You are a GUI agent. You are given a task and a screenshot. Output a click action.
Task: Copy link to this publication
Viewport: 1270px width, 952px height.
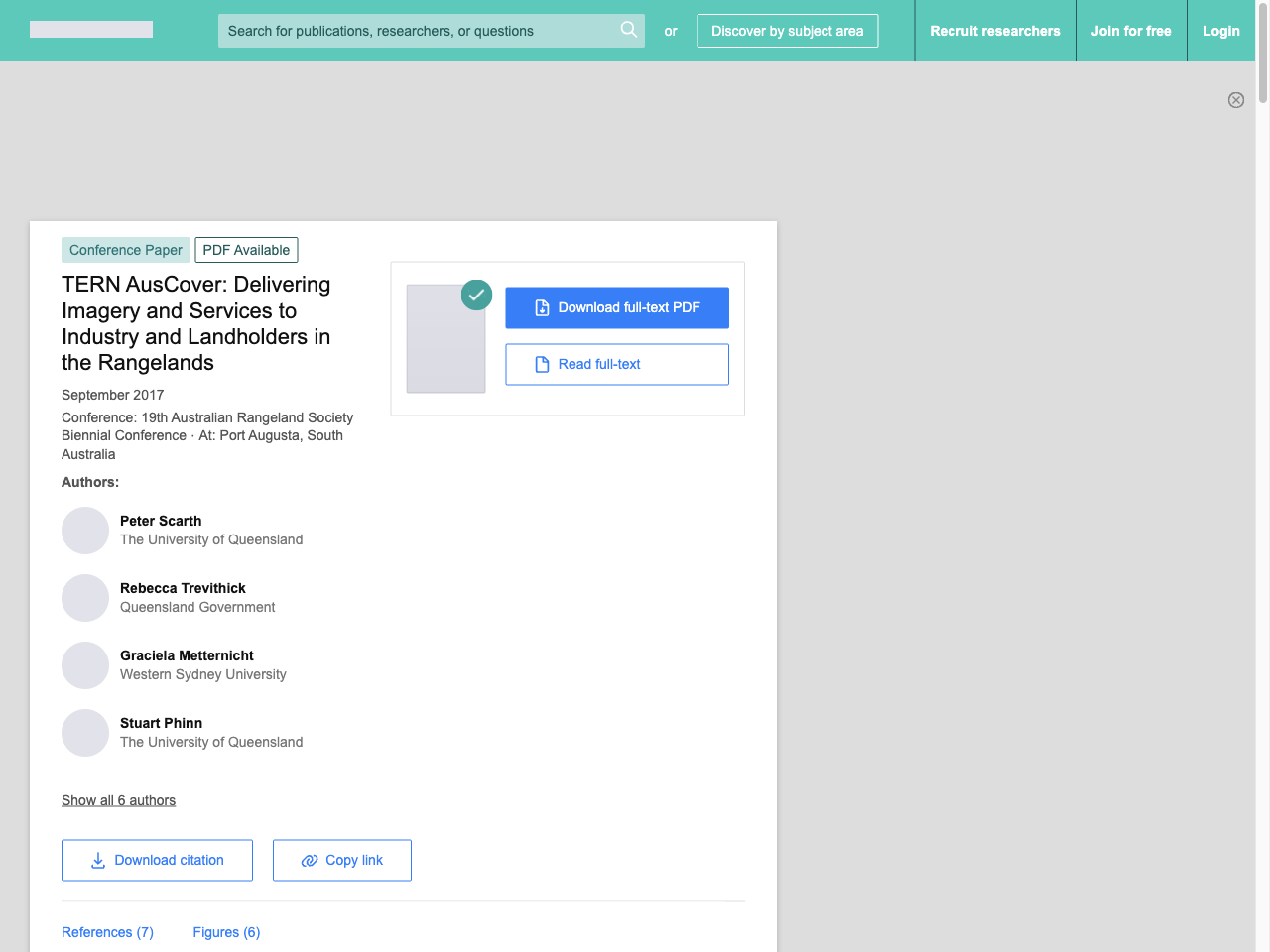pos(342,860)
